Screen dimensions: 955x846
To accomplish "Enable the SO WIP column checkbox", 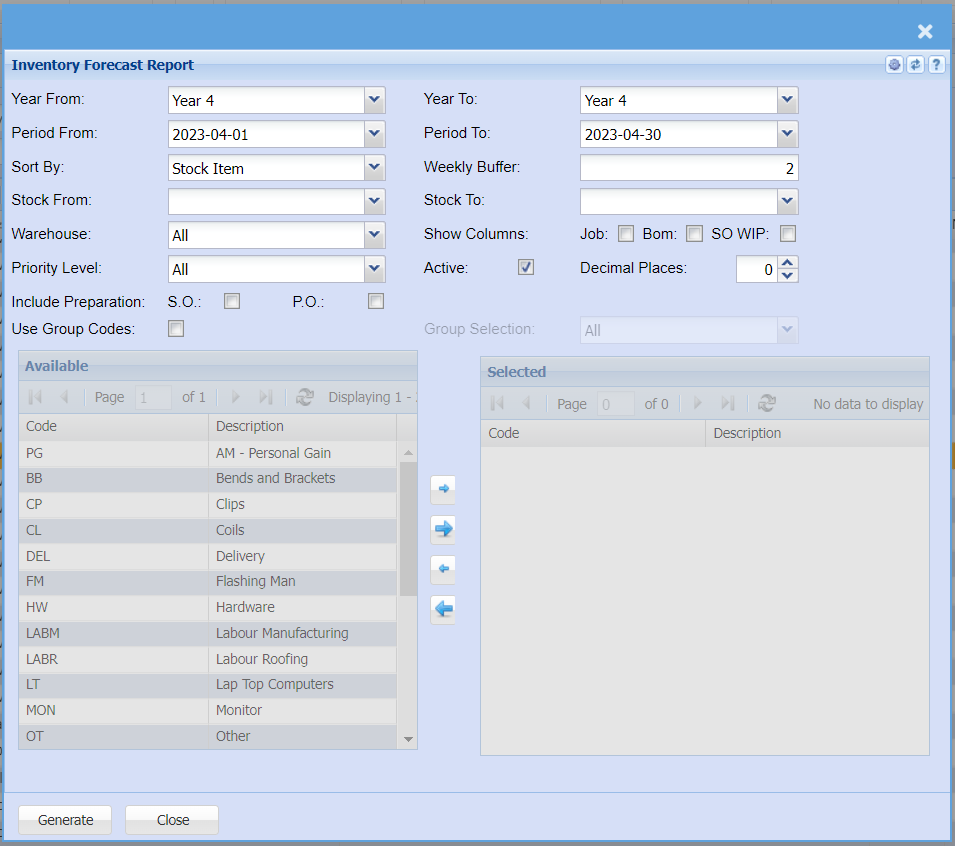I will [x=788, y=234].
